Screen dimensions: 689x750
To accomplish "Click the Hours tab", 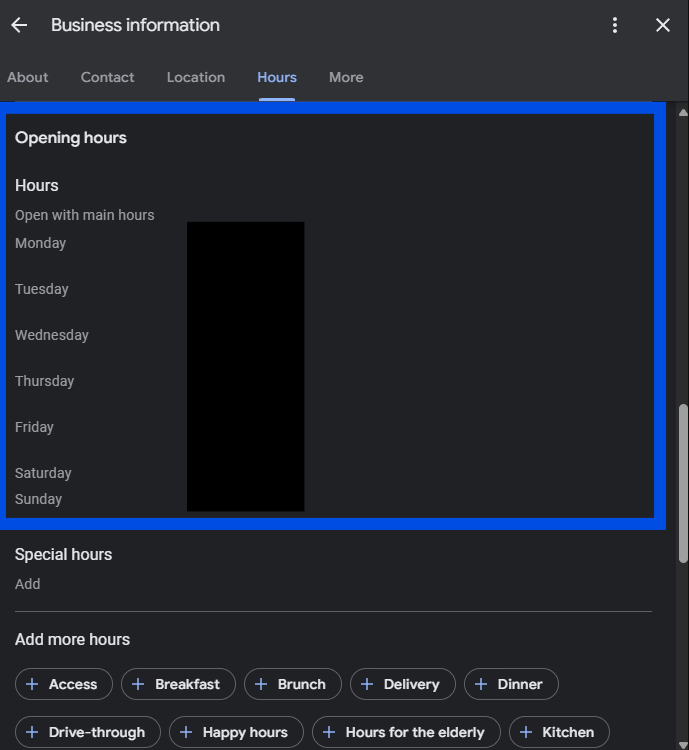I will coord(277,77).
